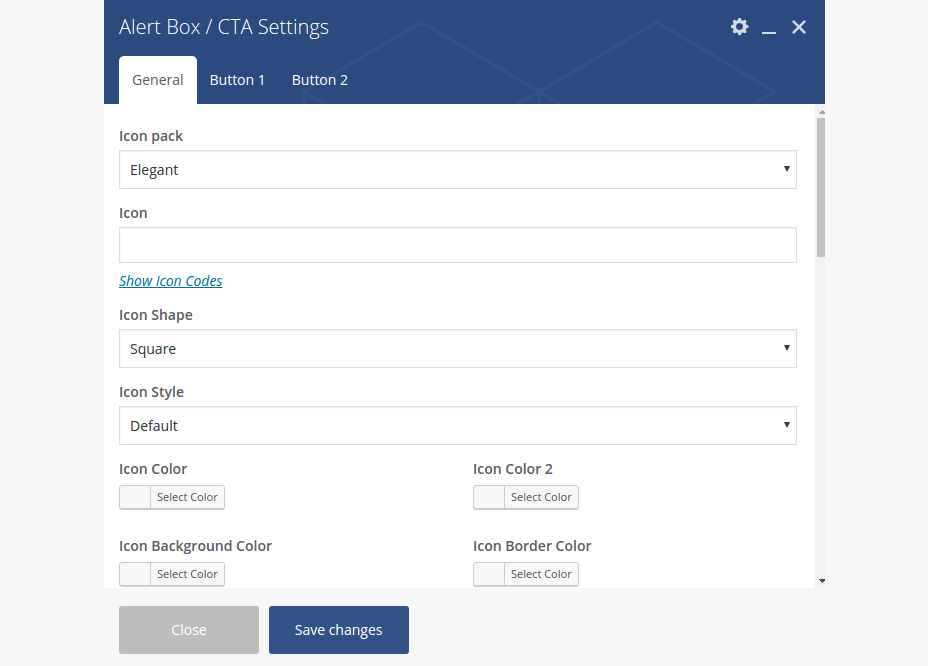The height and width of the screenshot is (666, 928).
Task: Open the Icon Shape dropdown
Action: click(x=457, y=348)
